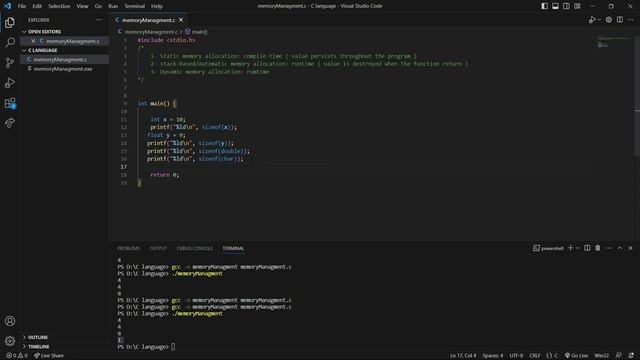Open the Help menu

click(157, 6)
